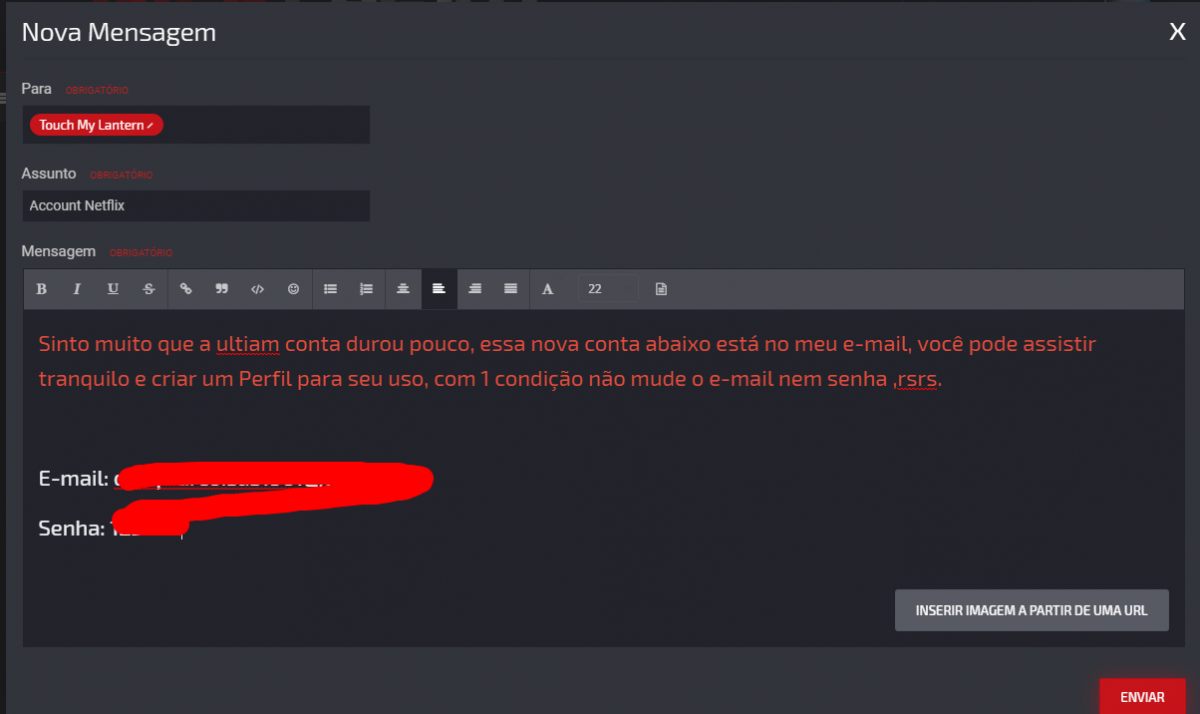Justify the message text
Viewport: 1200px width, 714px height.
(x=511, y=289)
